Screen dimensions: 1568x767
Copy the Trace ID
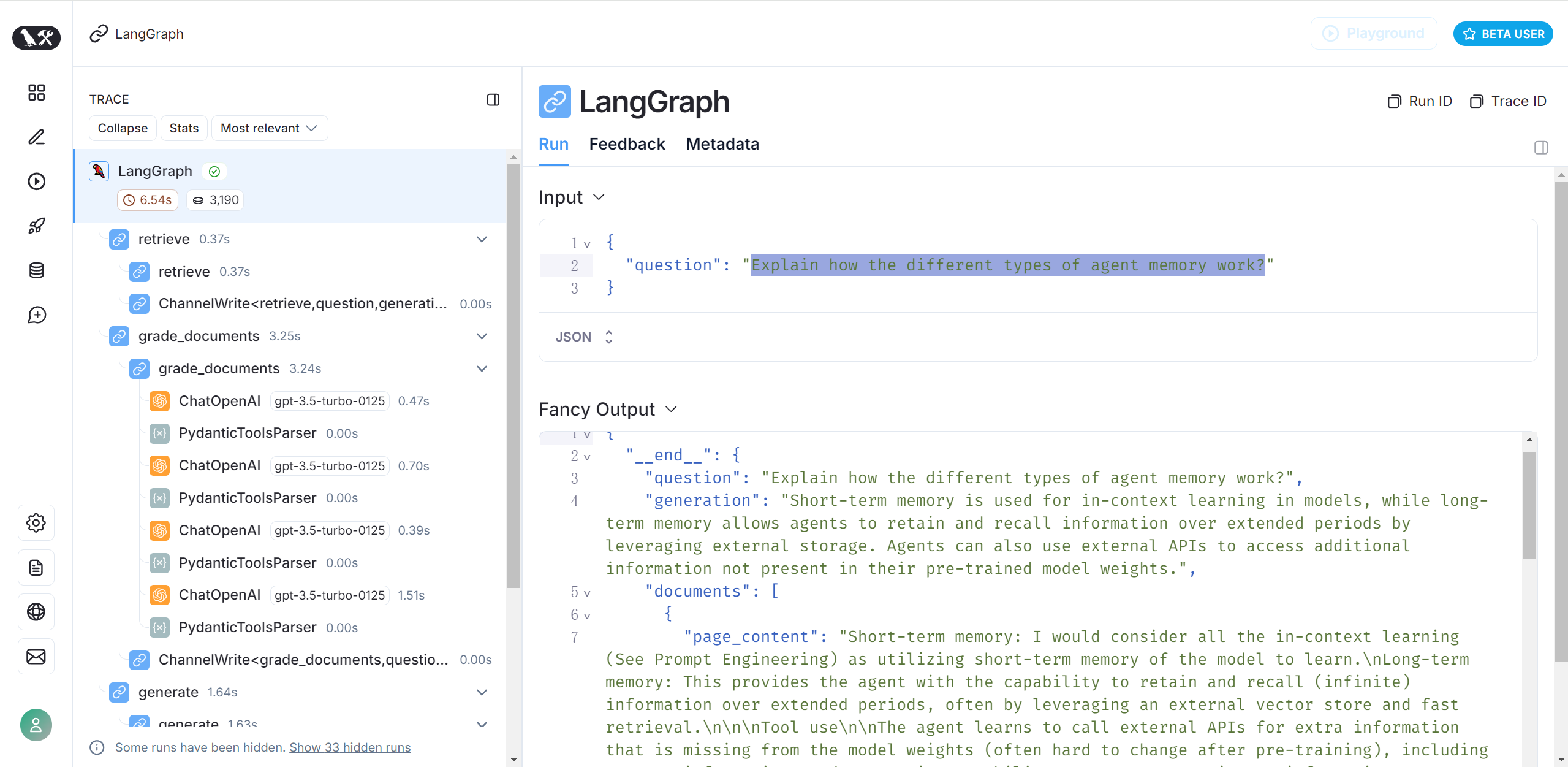pos(1508,101)
